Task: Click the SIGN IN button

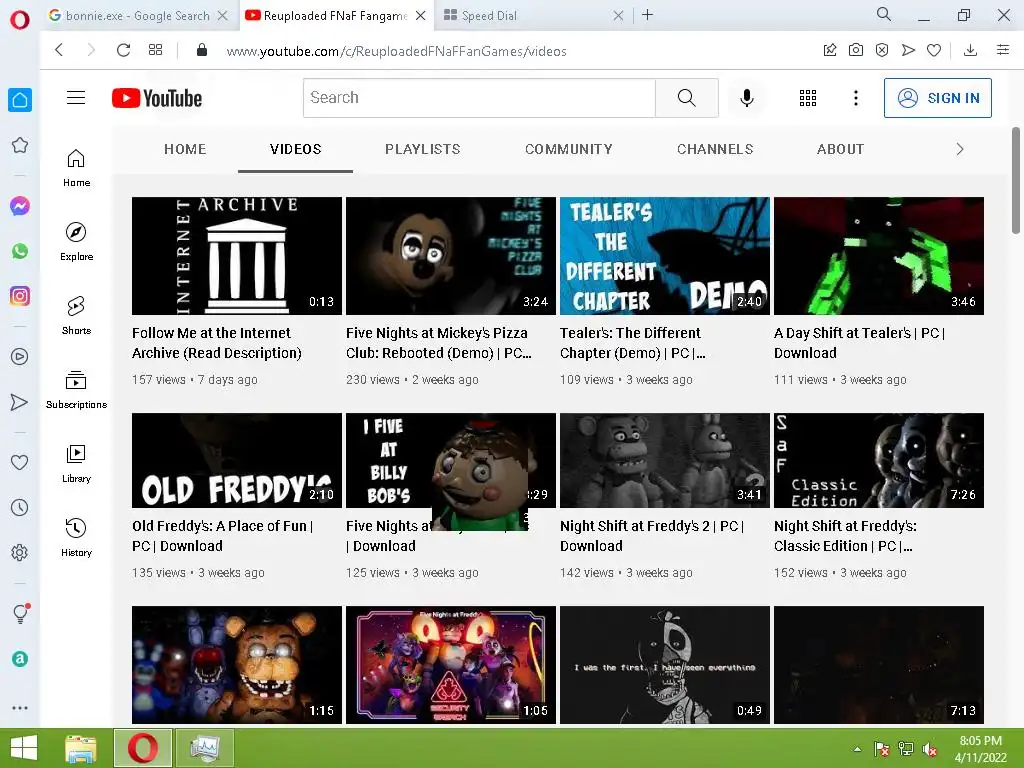Action: coord(937,98)
